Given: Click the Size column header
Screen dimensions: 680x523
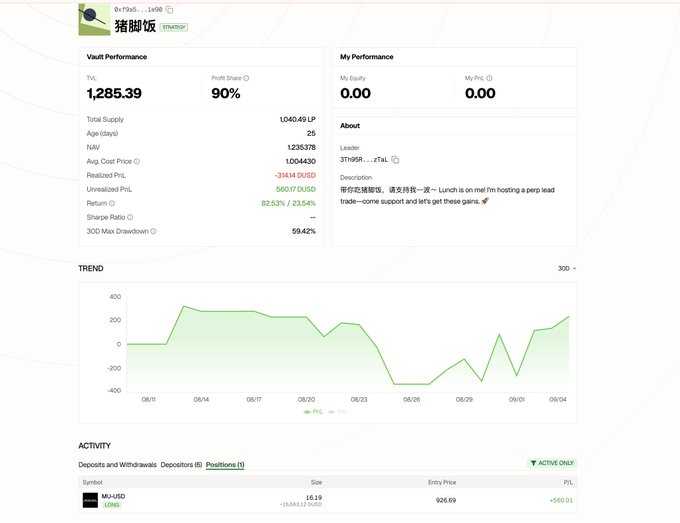Looking at the screenshot, I should pos(316,482).
